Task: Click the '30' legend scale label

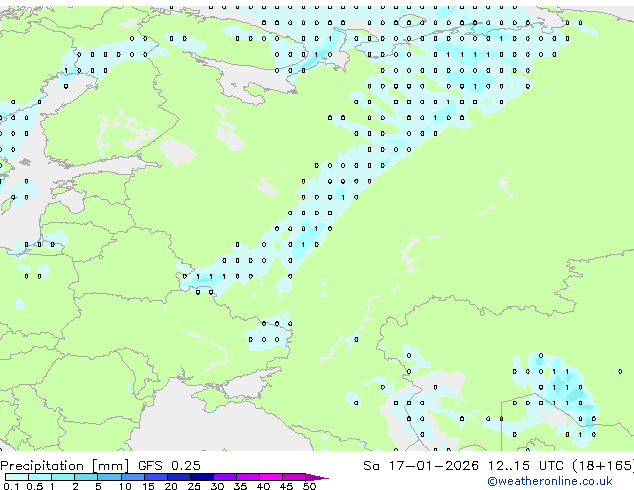Action: tap(217, 486)
